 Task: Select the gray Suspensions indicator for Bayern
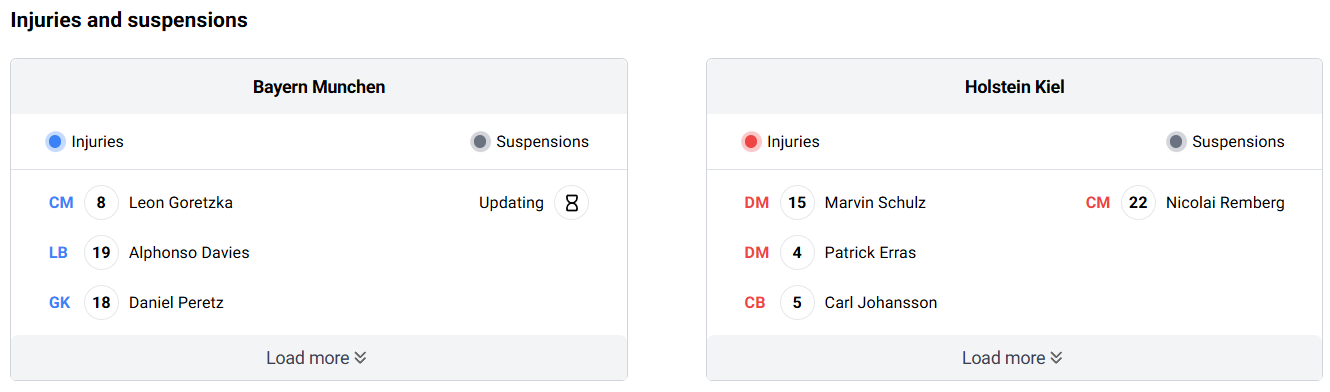pos(480,142)
